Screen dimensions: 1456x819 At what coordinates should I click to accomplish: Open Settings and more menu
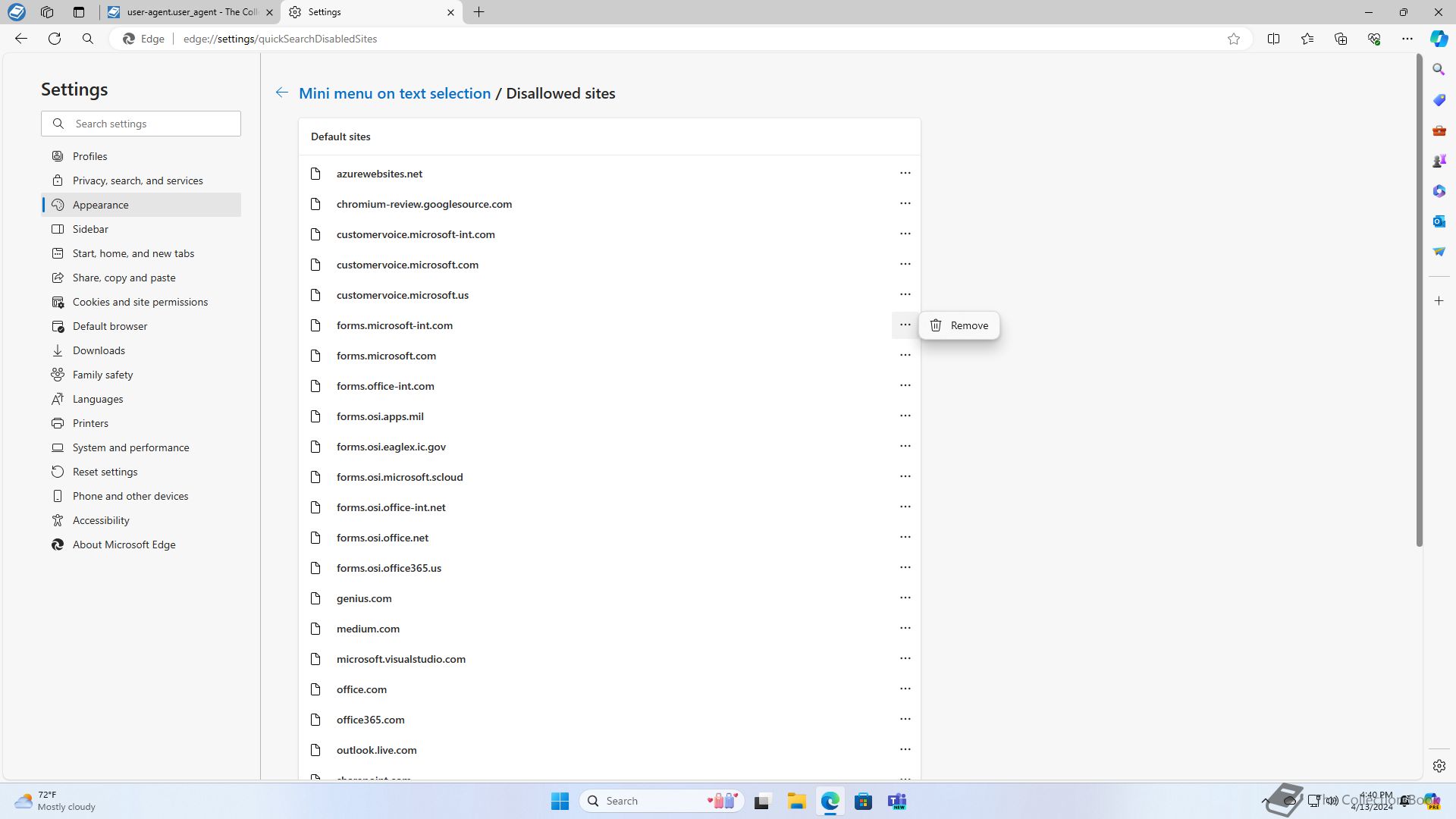click(x=1407, y=39)
